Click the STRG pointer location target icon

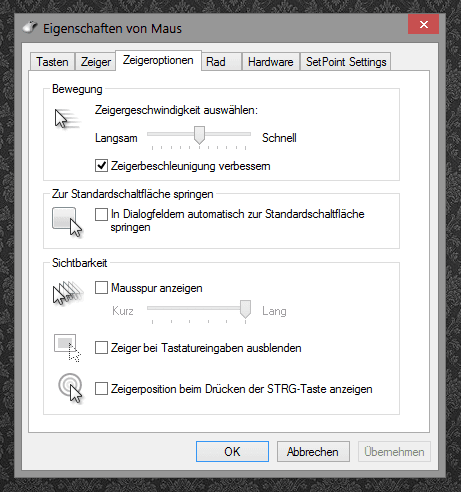click(70, 388)
